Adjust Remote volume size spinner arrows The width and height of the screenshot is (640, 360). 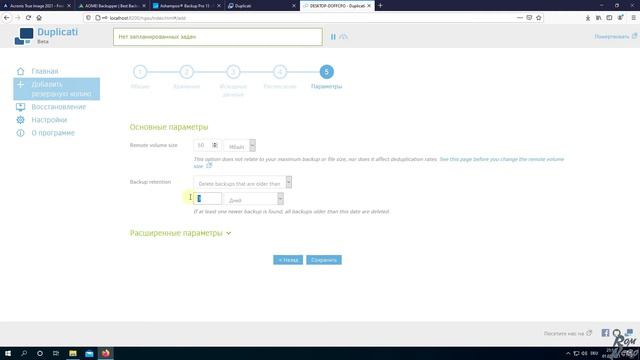coord(215,145)
